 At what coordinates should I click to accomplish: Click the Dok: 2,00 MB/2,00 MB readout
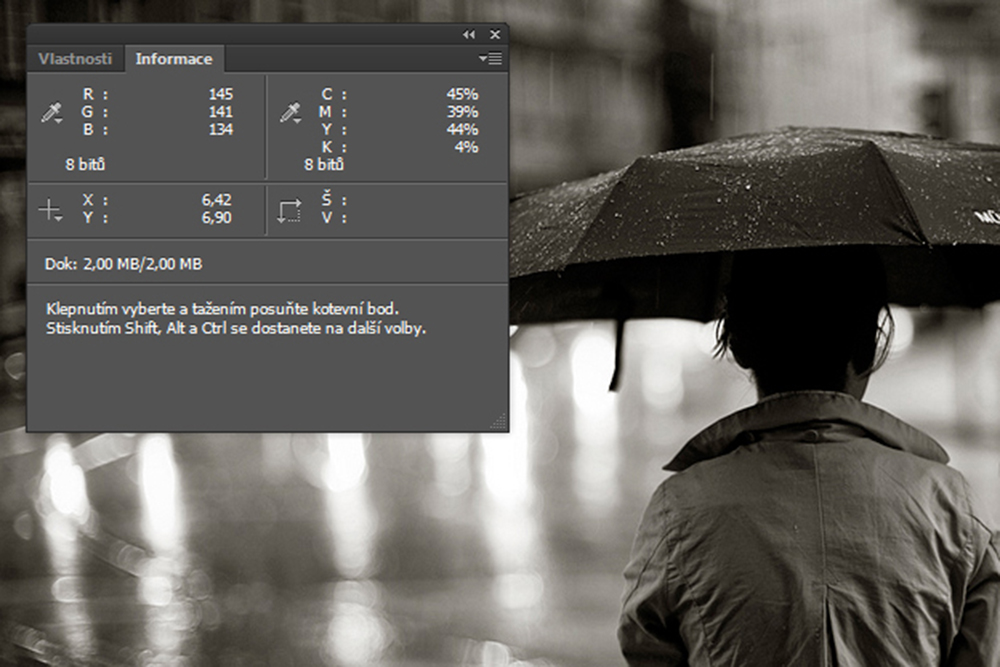point(124,264)
